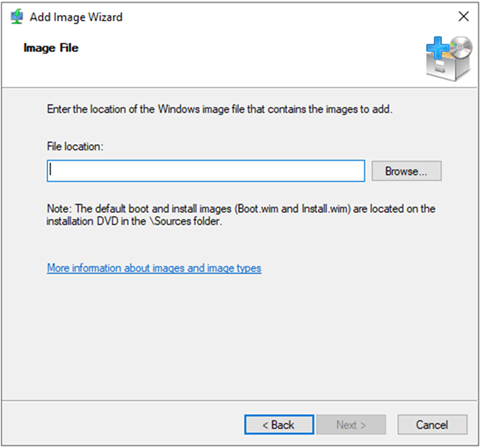
Task: Click the Add Image Wizard title bar icon
Action: 16,17
